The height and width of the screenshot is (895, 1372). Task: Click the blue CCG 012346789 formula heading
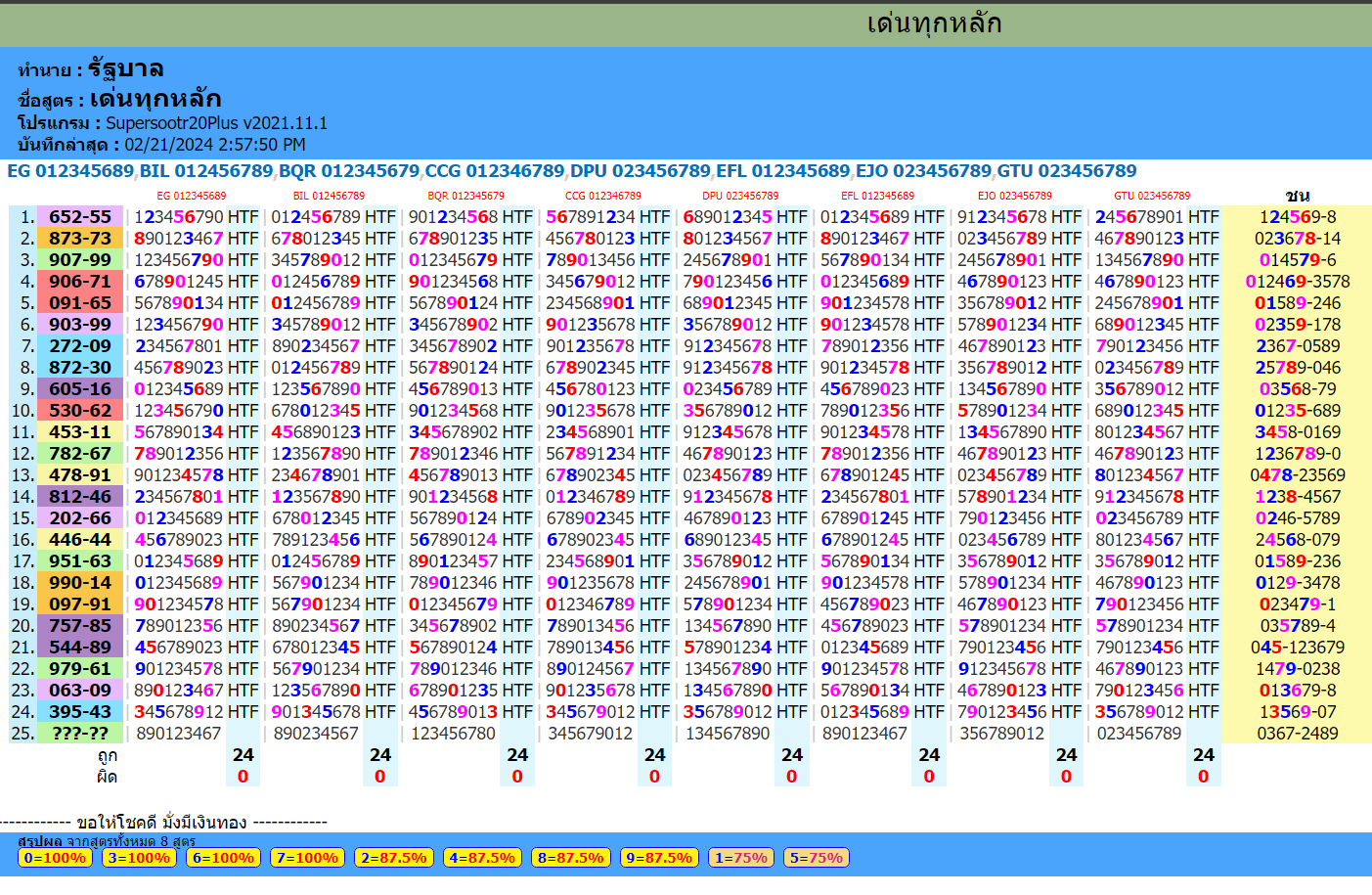click(495, 171)
